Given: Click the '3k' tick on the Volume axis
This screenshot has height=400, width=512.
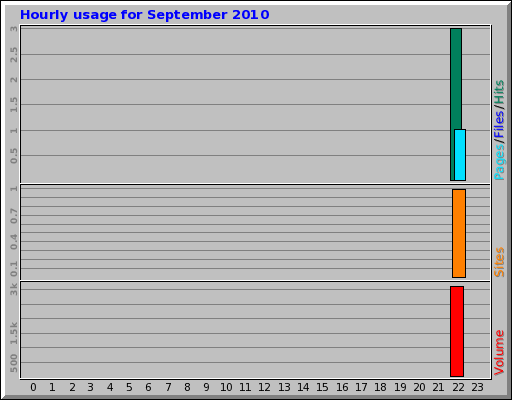Looking at the screenshot, I should (14, 289).
